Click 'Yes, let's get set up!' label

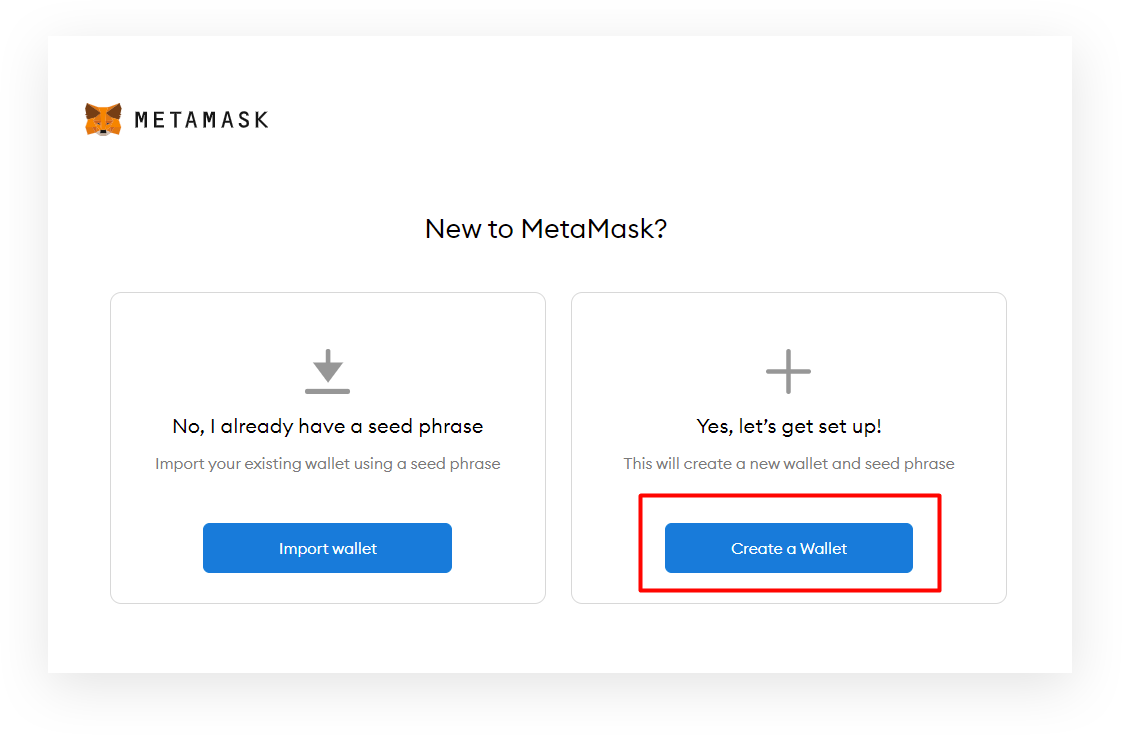[x=788, y=425]
